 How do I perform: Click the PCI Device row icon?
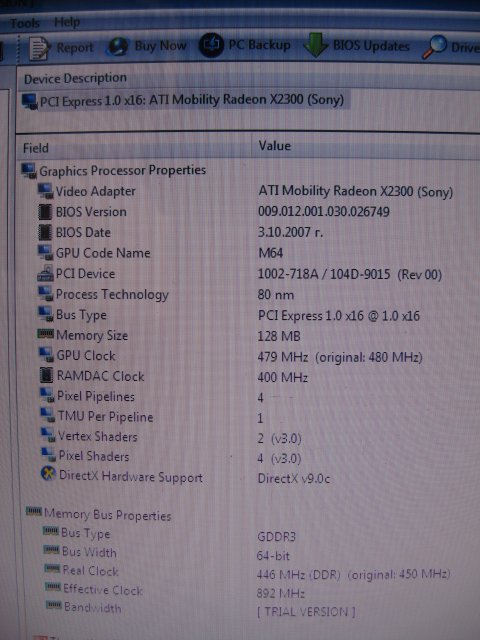[x=45, y=273]
